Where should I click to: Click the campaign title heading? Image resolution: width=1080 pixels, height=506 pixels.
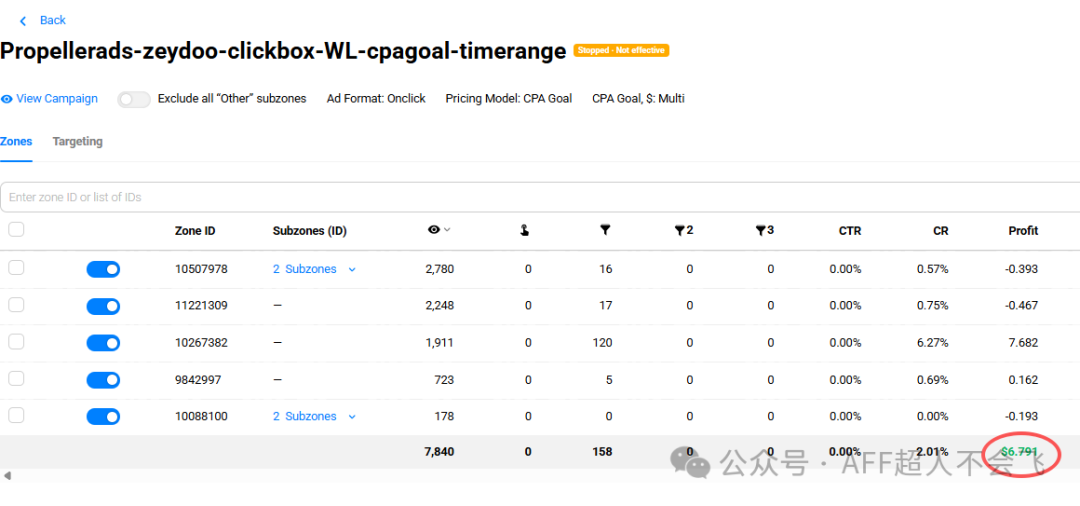(283, 51)
